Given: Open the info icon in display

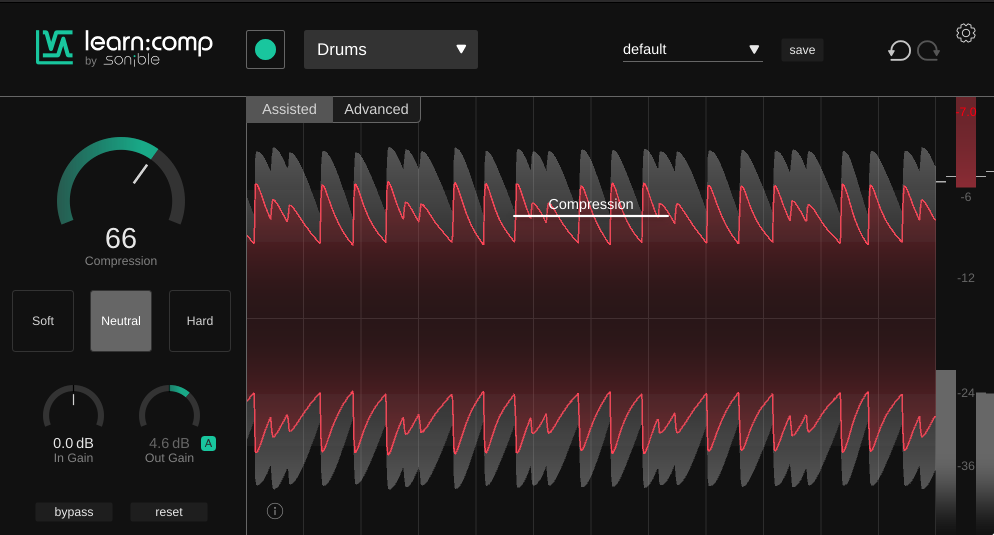Looking at the screenshot, I should (275, 511).
